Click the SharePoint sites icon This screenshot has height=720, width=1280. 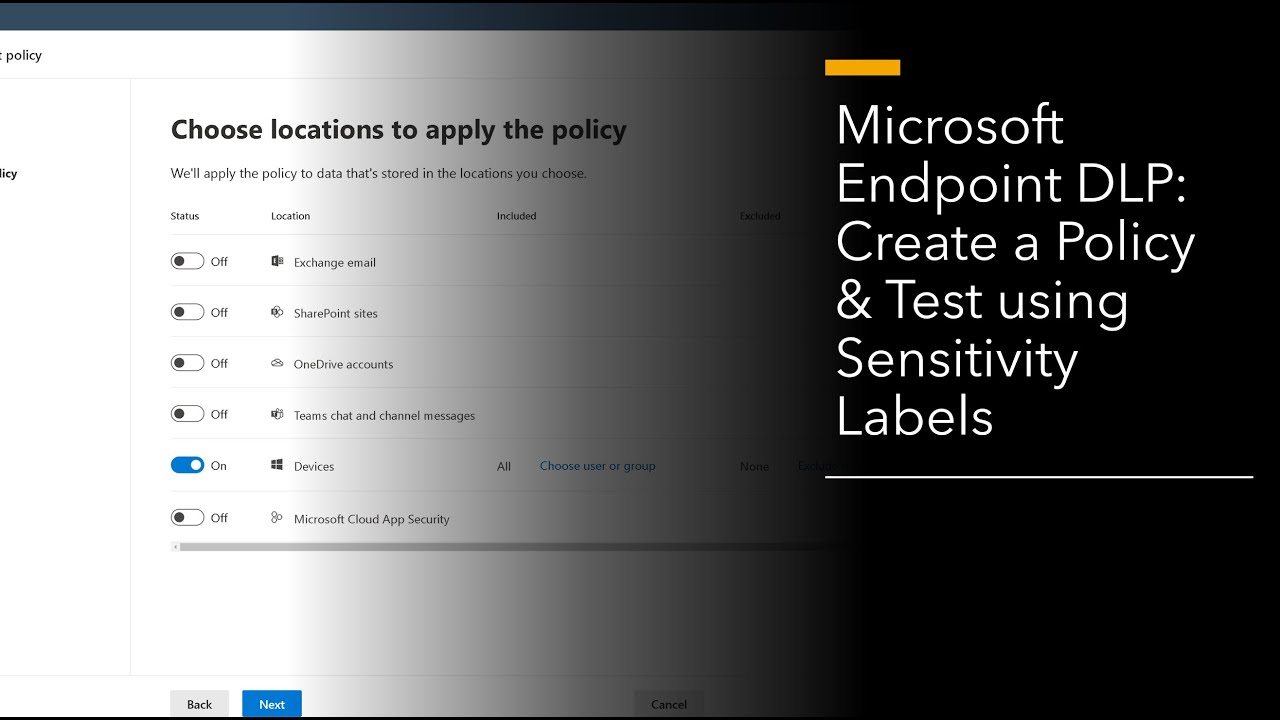pos(277,312)
